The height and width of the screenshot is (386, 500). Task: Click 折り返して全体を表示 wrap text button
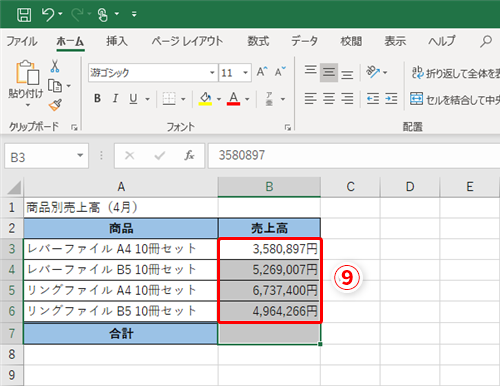pyautogui.click(x=456, y=73)
